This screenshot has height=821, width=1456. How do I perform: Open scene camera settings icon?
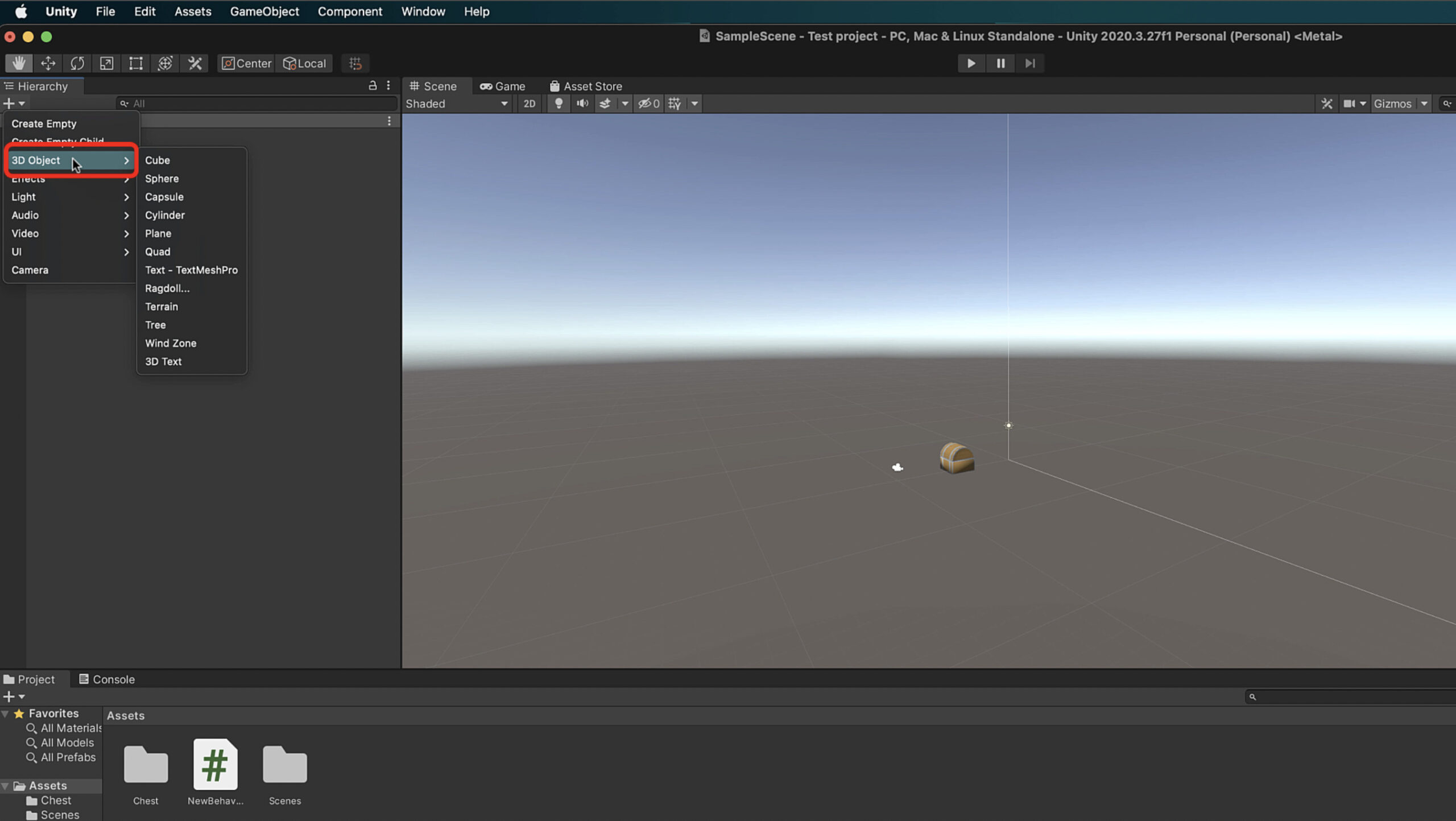tap(1349, 104)
